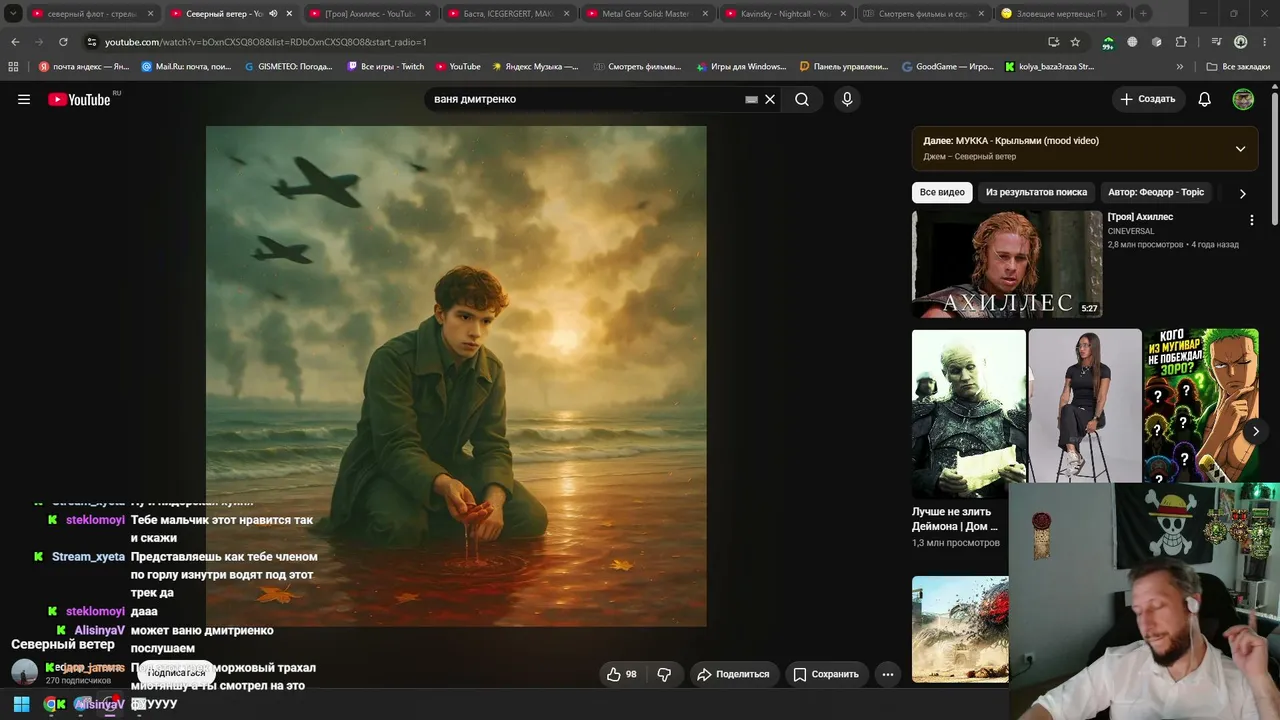This screenshot has width=1280, height=720.
Task: Click the Поделиться share button
Action: pyautogui.click(x=733, y=674)
